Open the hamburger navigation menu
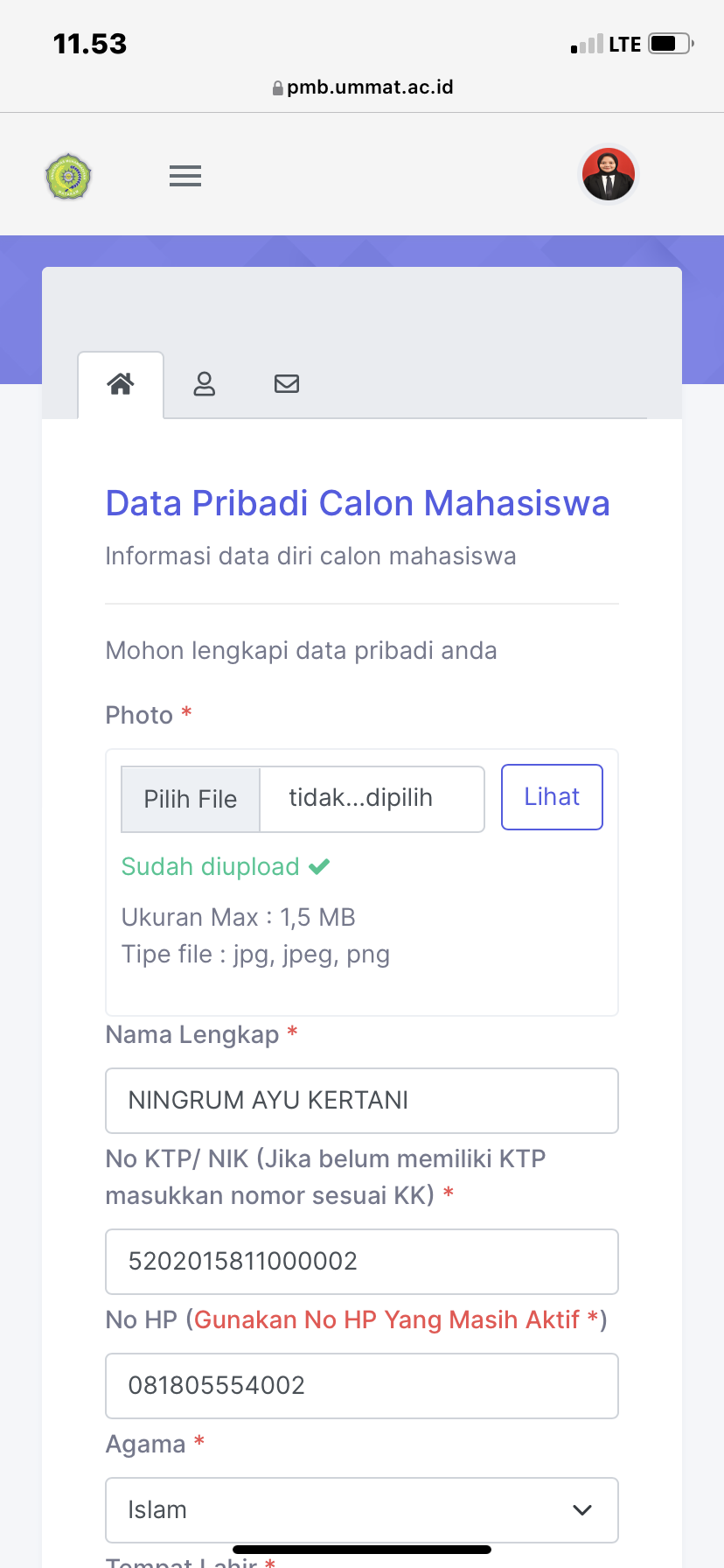Screen dimensions: 724x1568 click(185, 176)
